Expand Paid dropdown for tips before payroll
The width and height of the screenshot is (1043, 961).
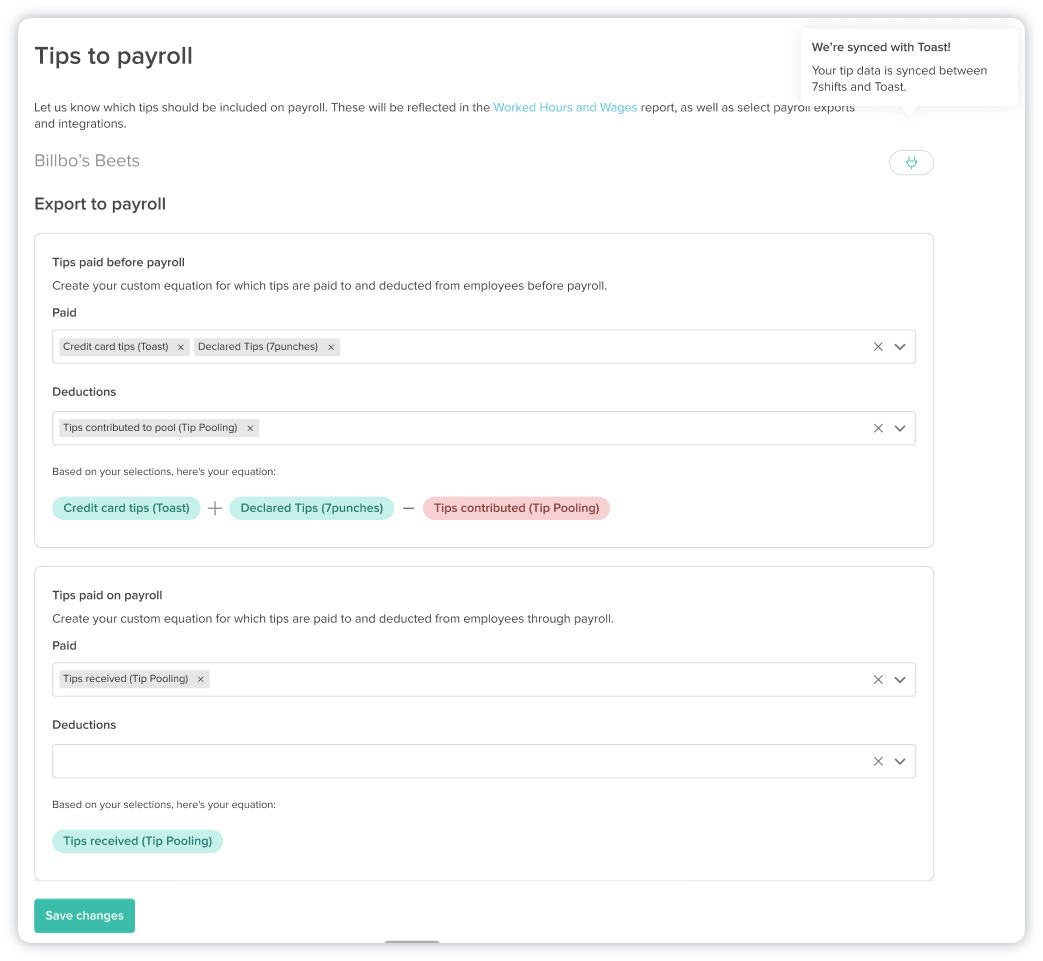(x=900, y=347)
